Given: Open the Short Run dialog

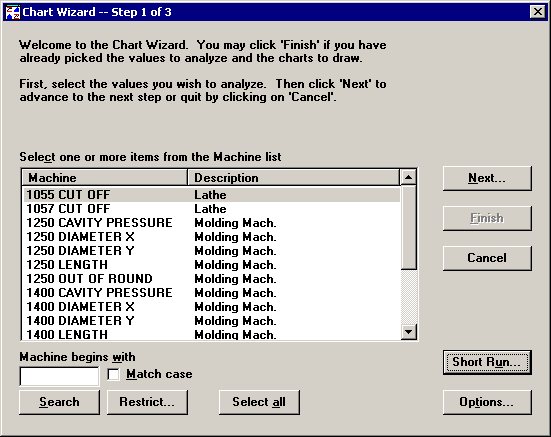Looking at the screenshot, I should [487, 362].
